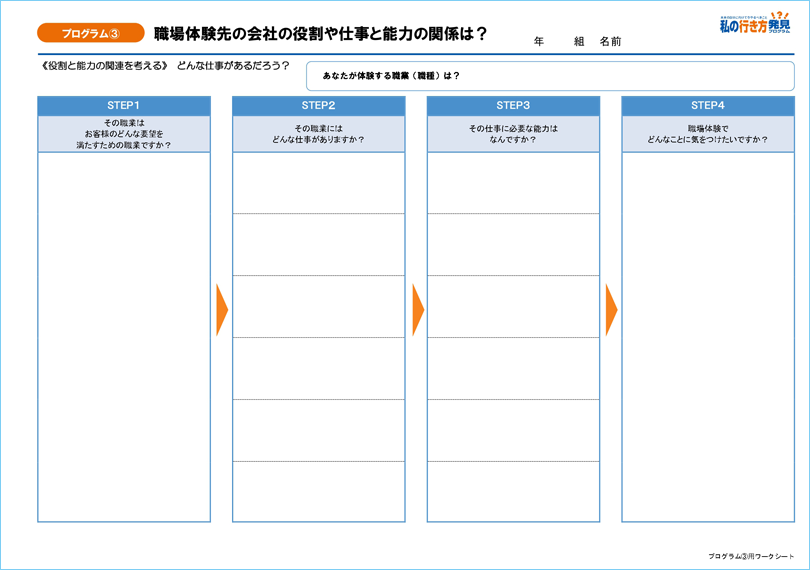Click the 名前 label in the header
This screenshot has height=570, width=810.
610,41
